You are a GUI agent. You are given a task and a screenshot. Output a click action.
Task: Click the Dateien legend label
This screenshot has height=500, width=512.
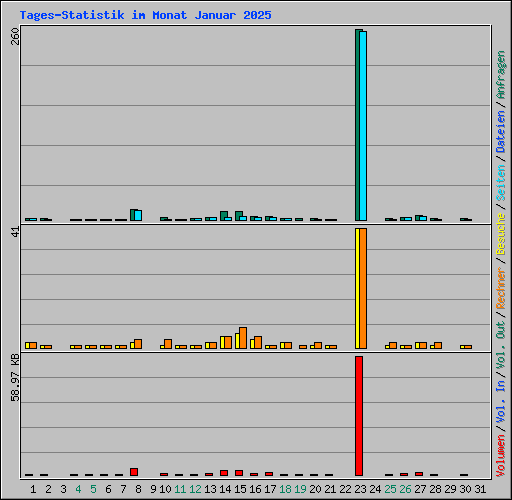(501, 131)
